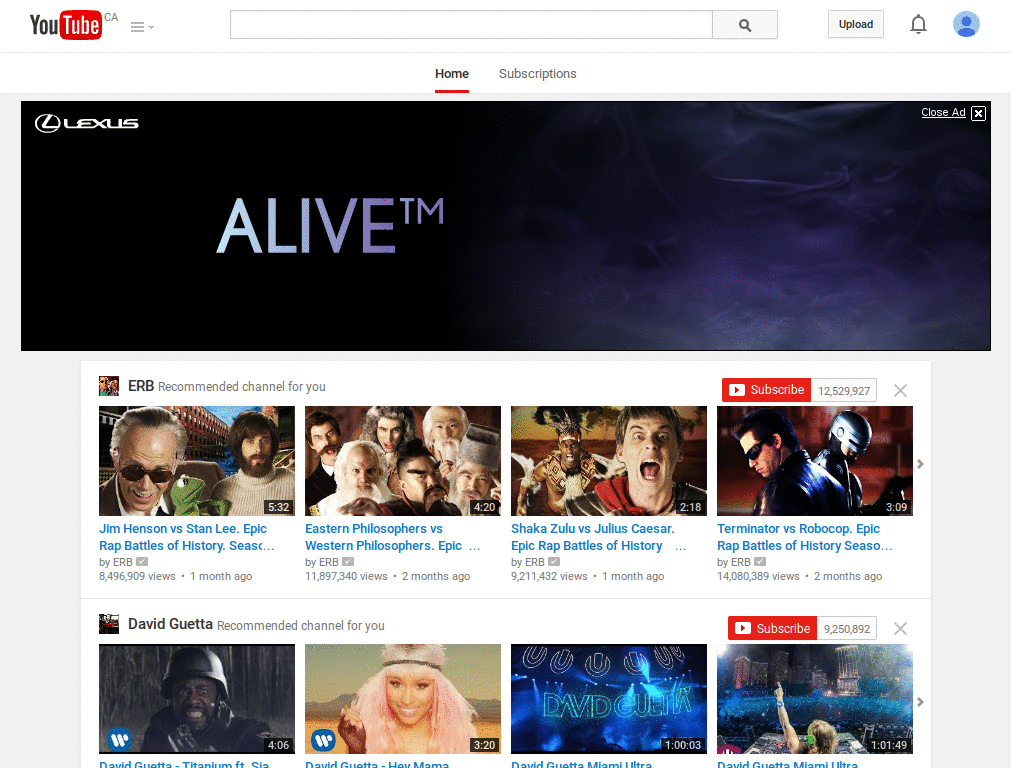
Task: Open the Lexus ALIVE ad banner
Action: coord(505,226)
